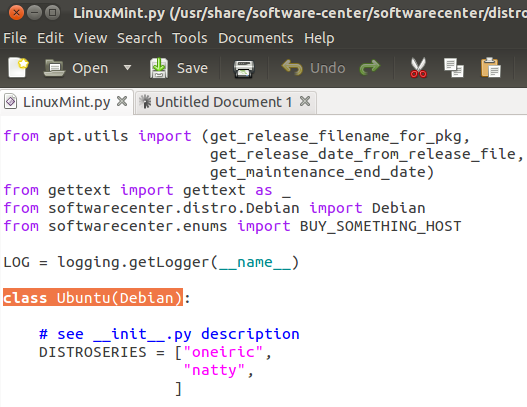
Task: Switch to the LinuxMint.py tab
Action: coord(67,102)
